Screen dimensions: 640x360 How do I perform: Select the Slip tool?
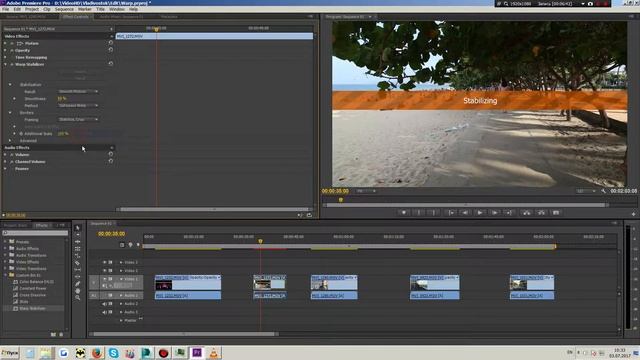click(78, 270)
